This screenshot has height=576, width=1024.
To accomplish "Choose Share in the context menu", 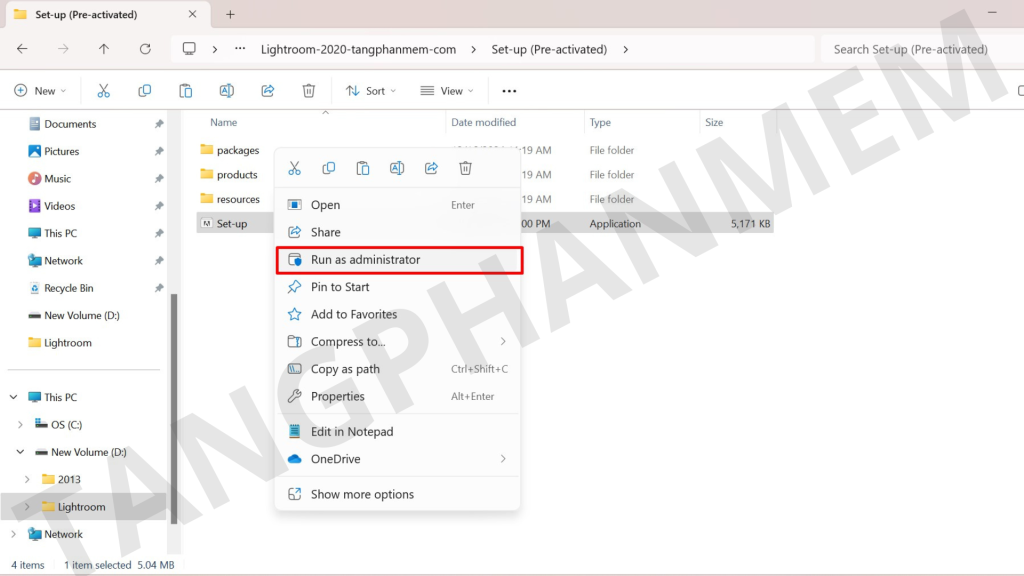I will (x=397, y=232).
